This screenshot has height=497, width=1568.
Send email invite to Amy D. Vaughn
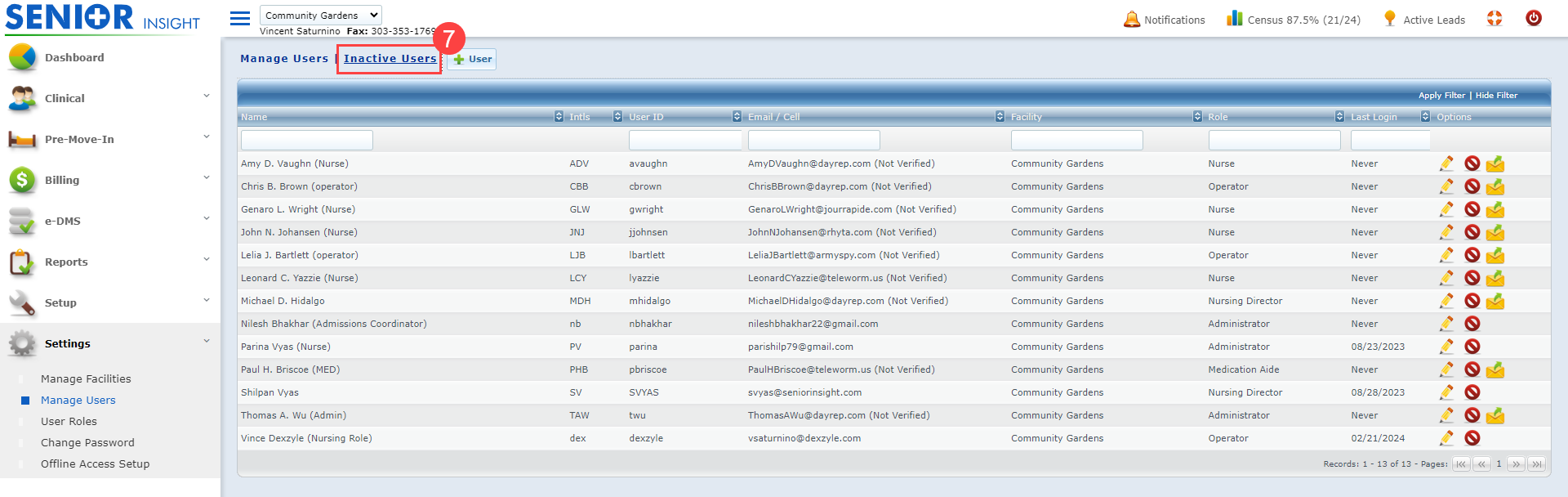[1495, 163]
